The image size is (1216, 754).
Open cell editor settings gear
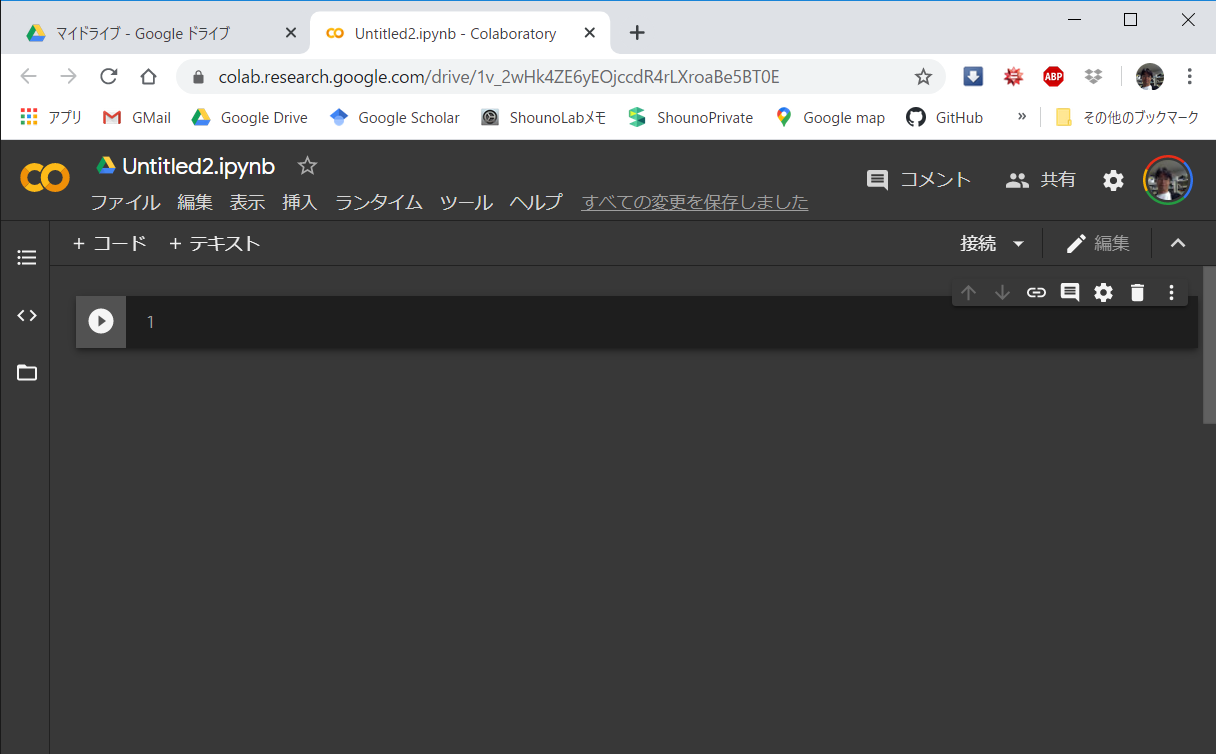pyautogui.click(x=1103, y=292)
